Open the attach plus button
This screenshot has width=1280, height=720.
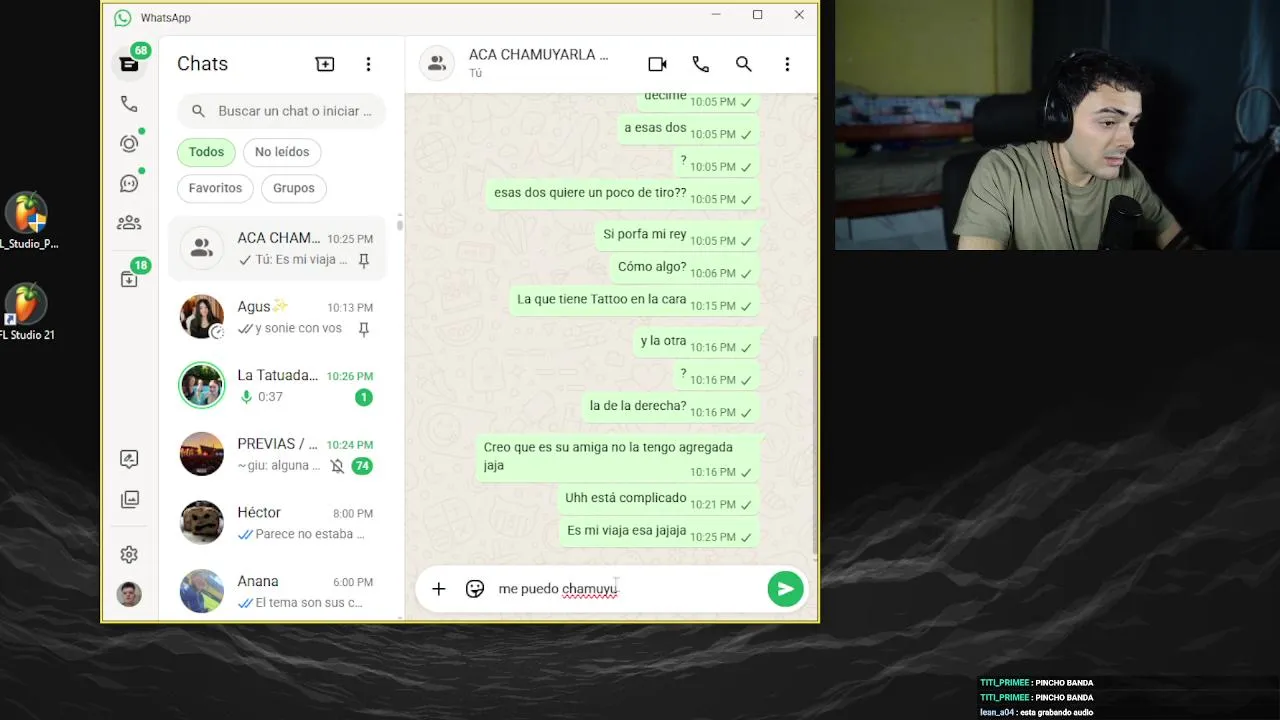[438, 589]
